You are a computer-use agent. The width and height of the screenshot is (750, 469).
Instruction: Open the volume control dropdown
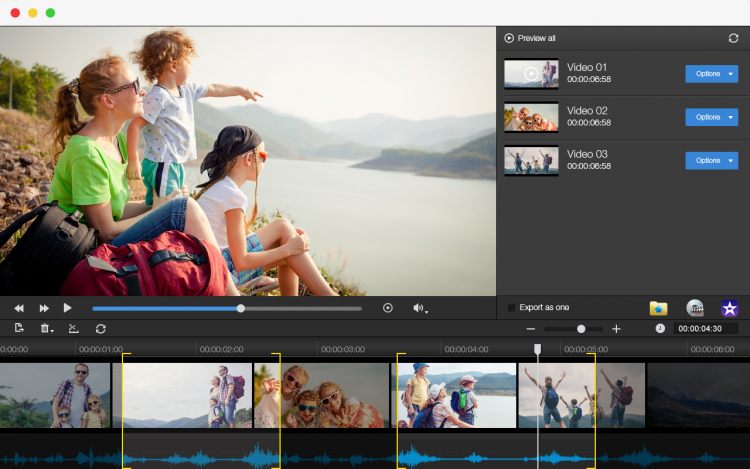(420, 308)
